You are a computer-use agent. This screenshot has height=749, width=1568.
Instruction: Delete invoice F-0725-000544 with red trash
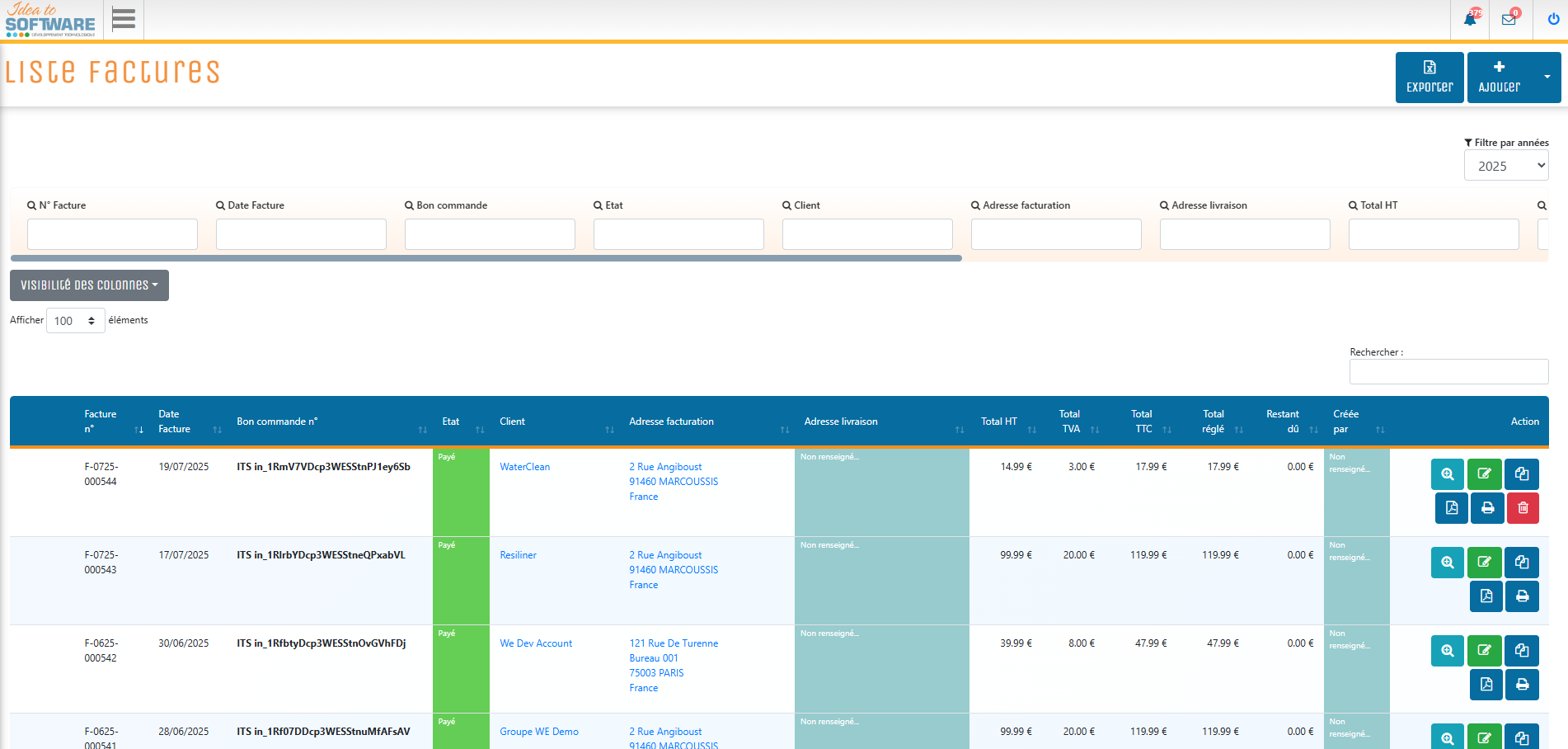coord(1523,508)
